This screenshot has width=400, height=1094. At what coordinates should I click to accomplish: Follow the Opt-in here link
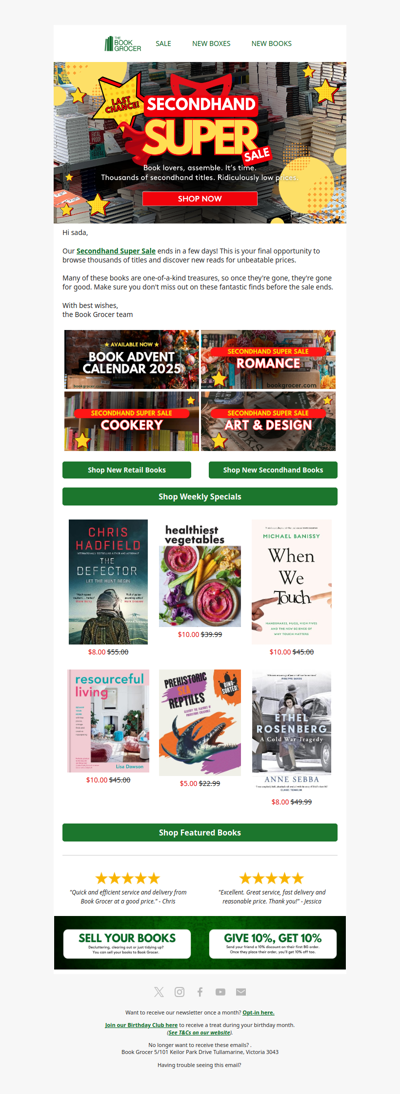pos(258,1012)
